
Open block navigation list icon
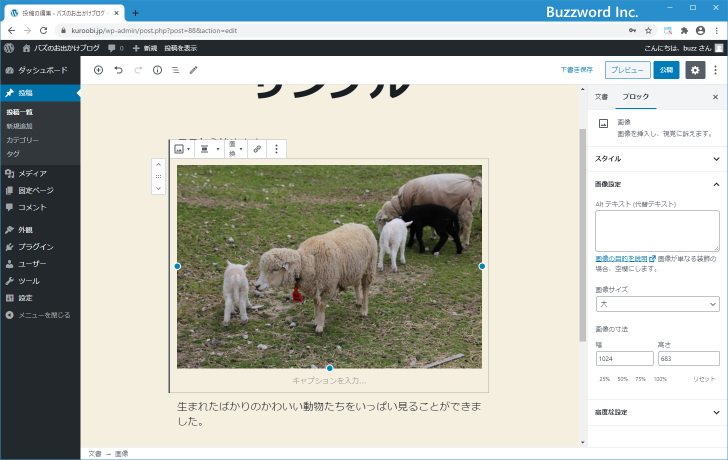(x=175, y=70)
